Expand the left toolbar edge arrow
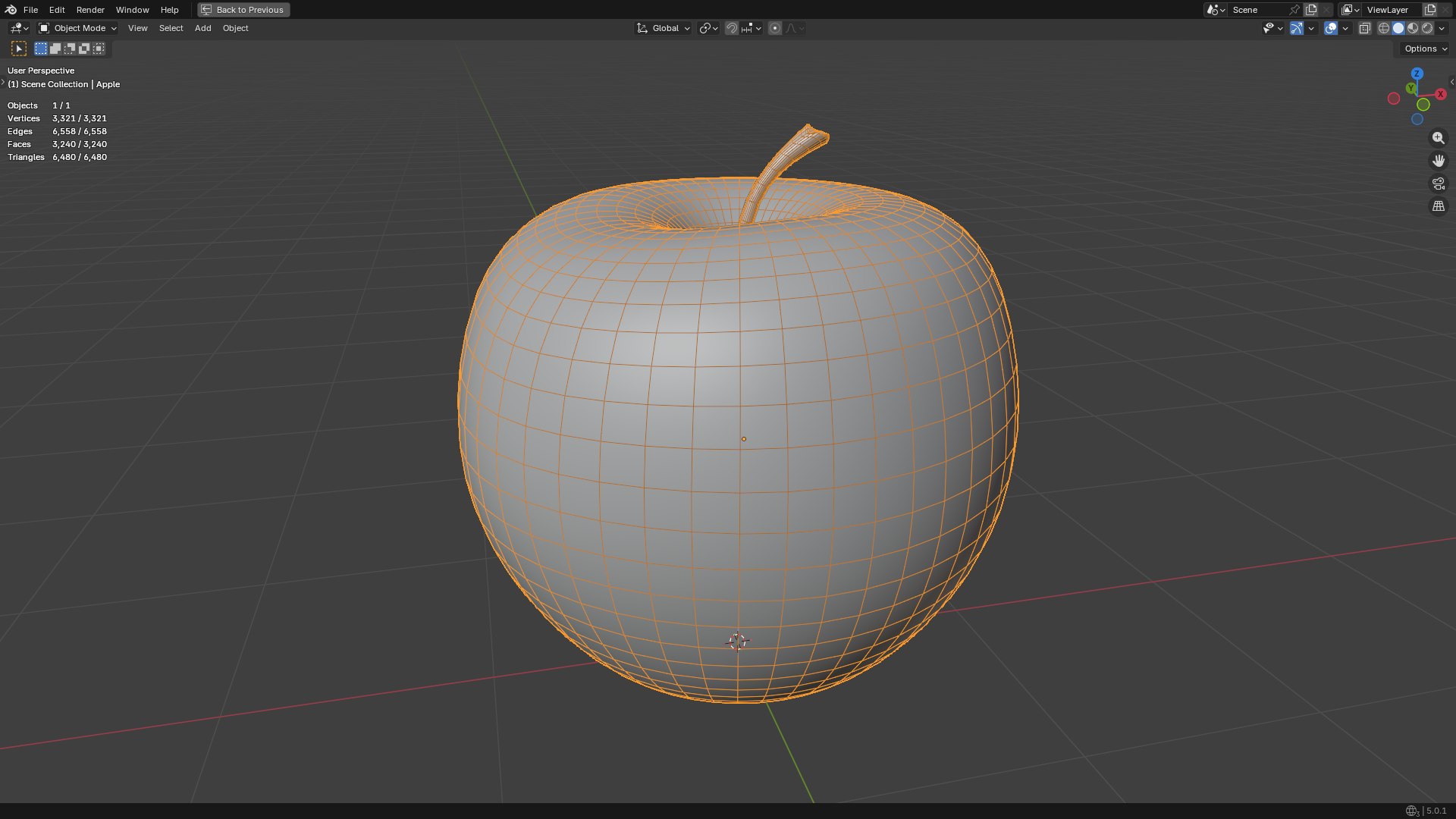1456x819 pixels. click(3, 81)
